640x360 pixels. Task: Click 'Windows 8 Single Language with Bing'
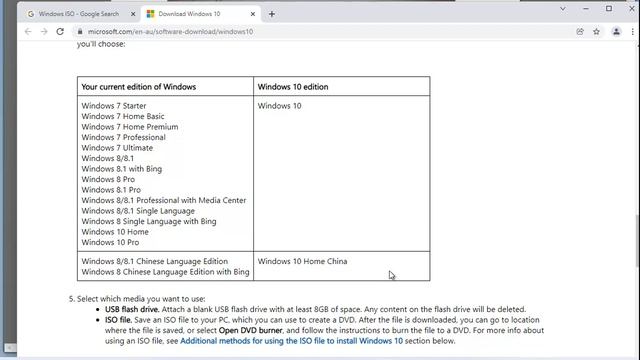point(149,221)
